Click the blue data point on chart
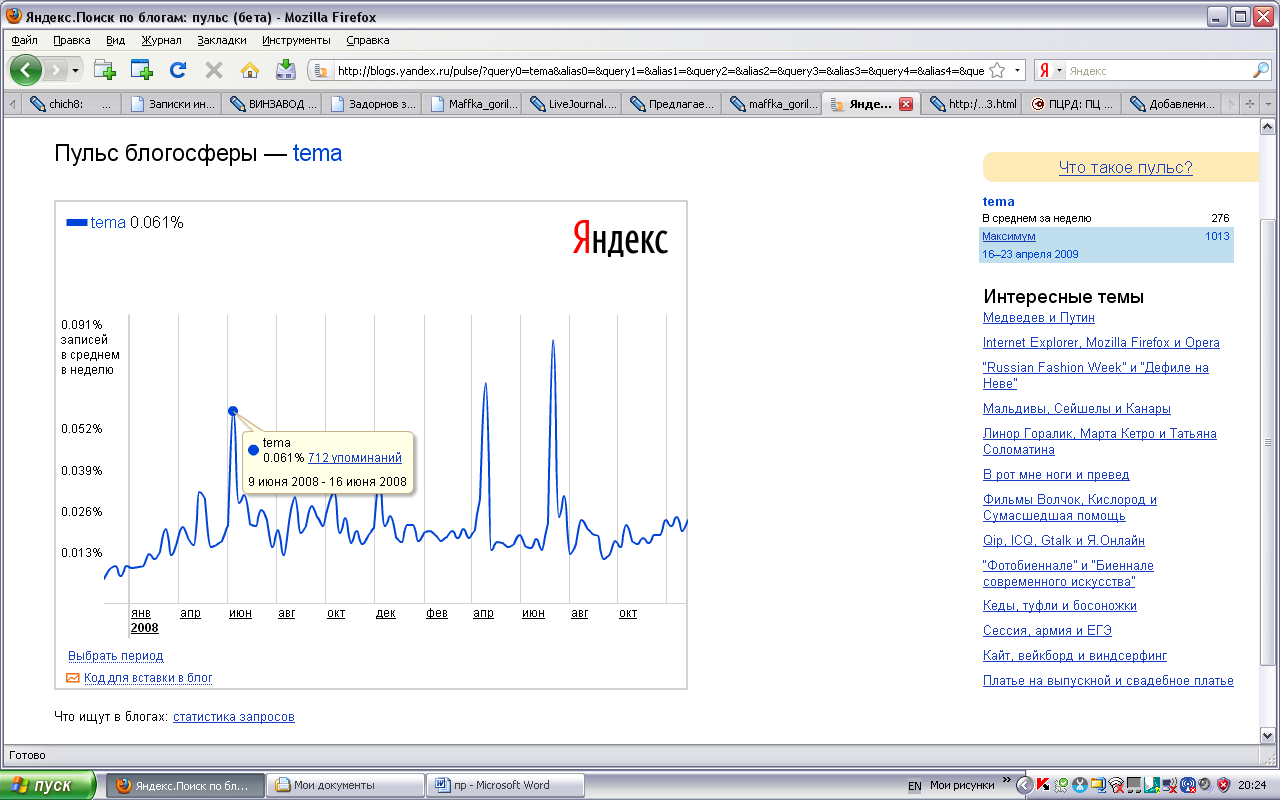The width and height of the screenshot is (1280, 800). pos(233,411)
